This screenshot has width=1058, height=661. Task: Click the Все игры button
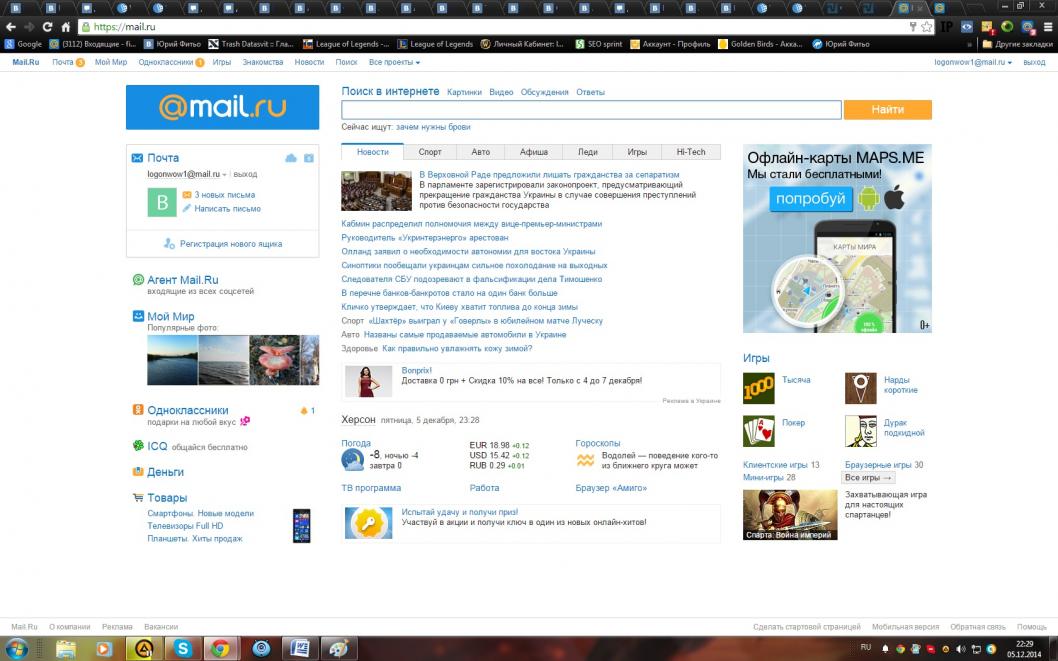[868, 478]
